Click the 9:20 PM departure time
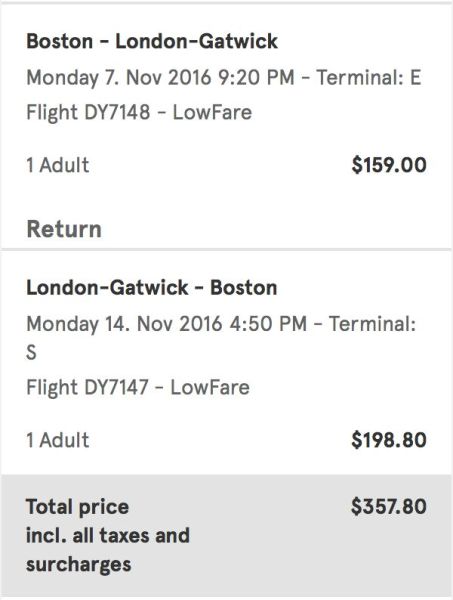Screen dimensions: 453x600 tap(256, 77)
